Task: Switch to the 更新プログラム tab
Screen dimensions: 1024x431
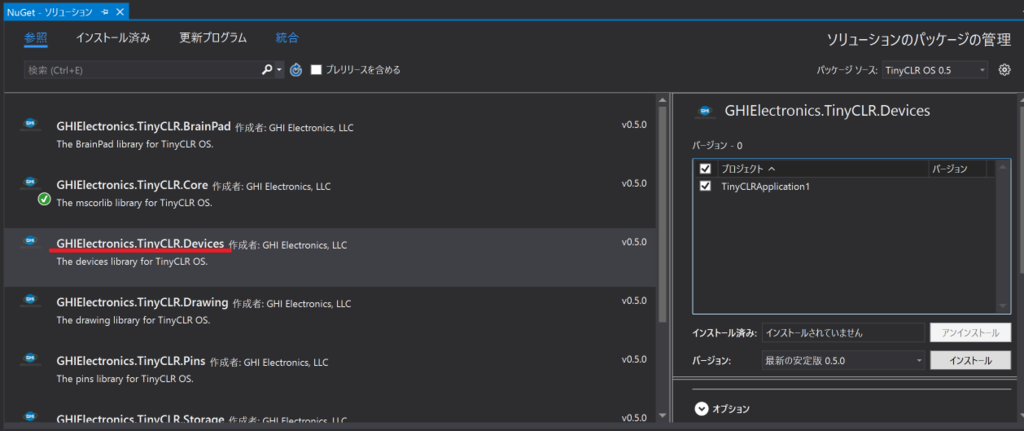Action: tap(213, 38)
